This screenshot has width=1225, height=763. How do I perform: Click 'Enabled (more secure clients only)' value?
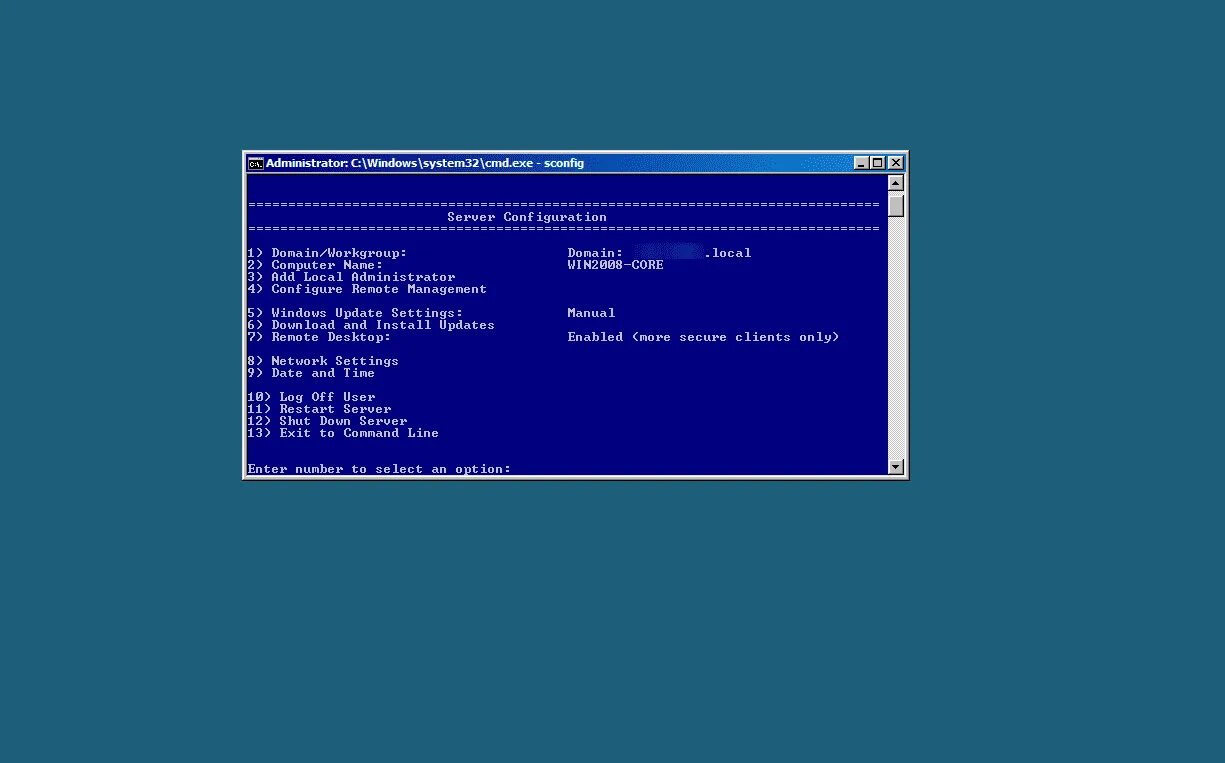point(703,337)
